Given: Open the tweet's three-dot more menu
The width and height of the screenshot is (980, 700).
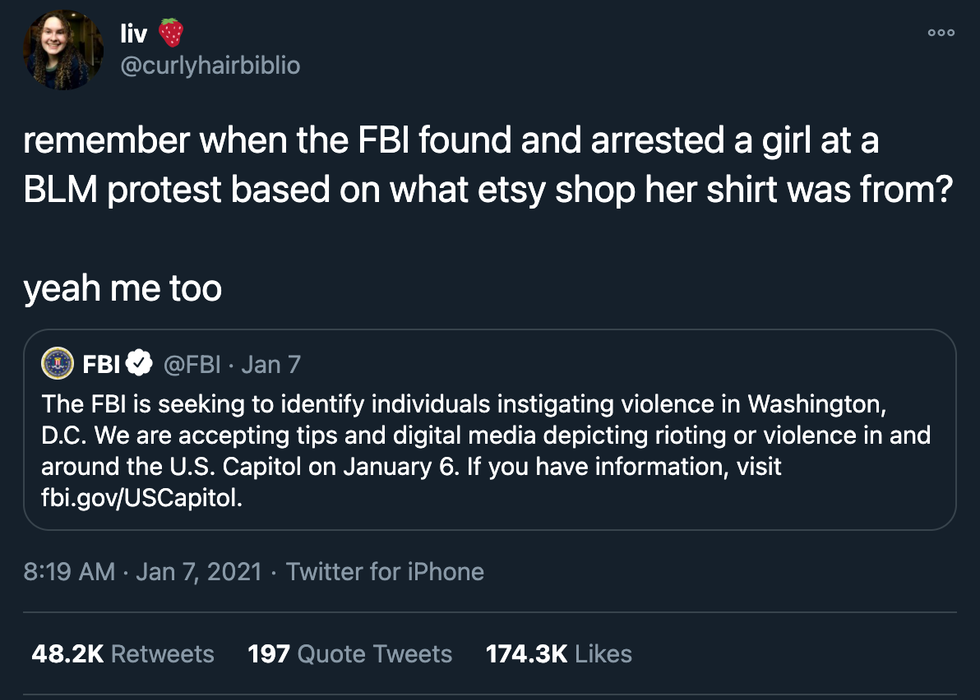Looking at the screenshot, I should click(x=940, y=32).
